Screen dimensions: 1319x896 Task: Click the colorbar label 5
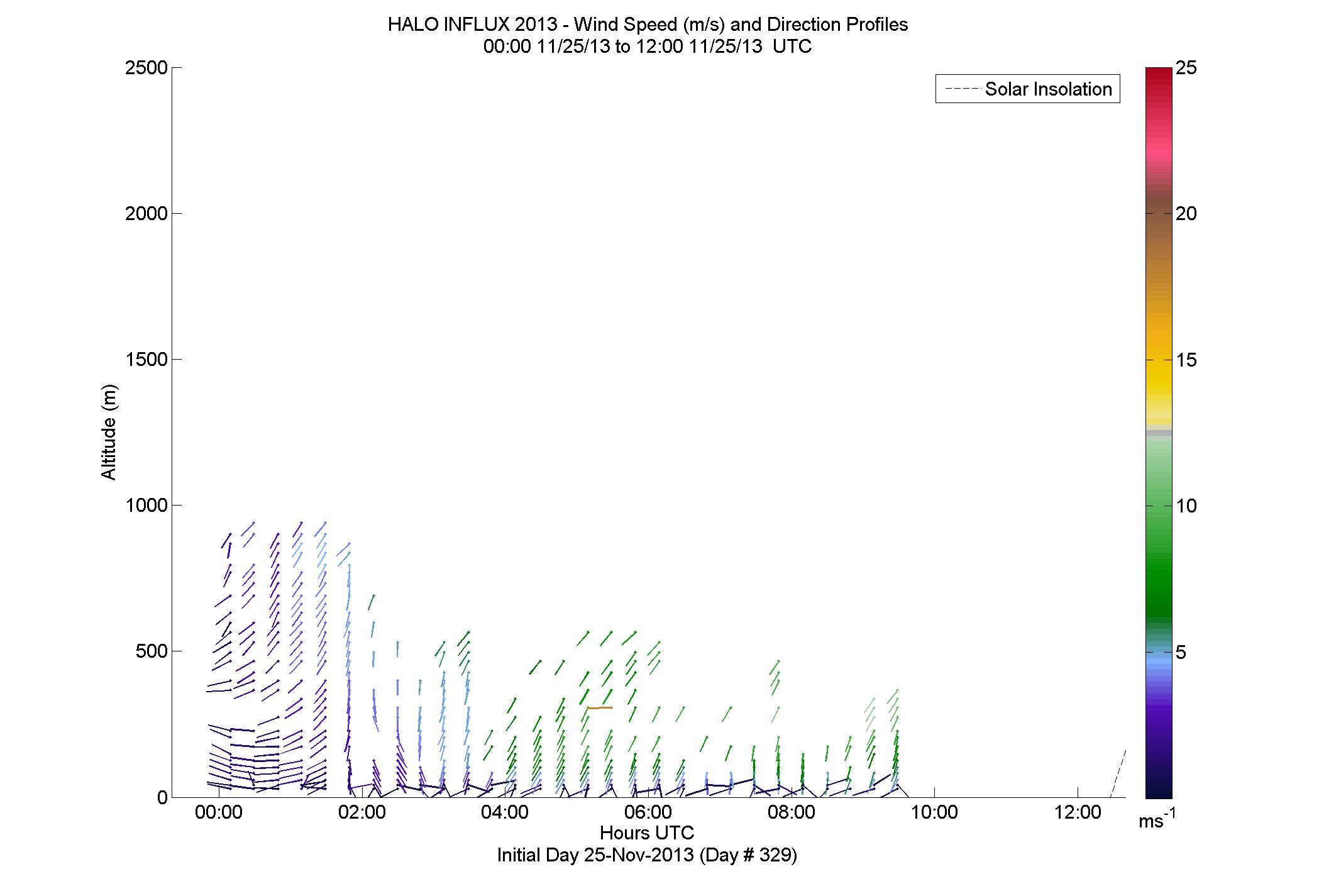(x=1181, y=653)
